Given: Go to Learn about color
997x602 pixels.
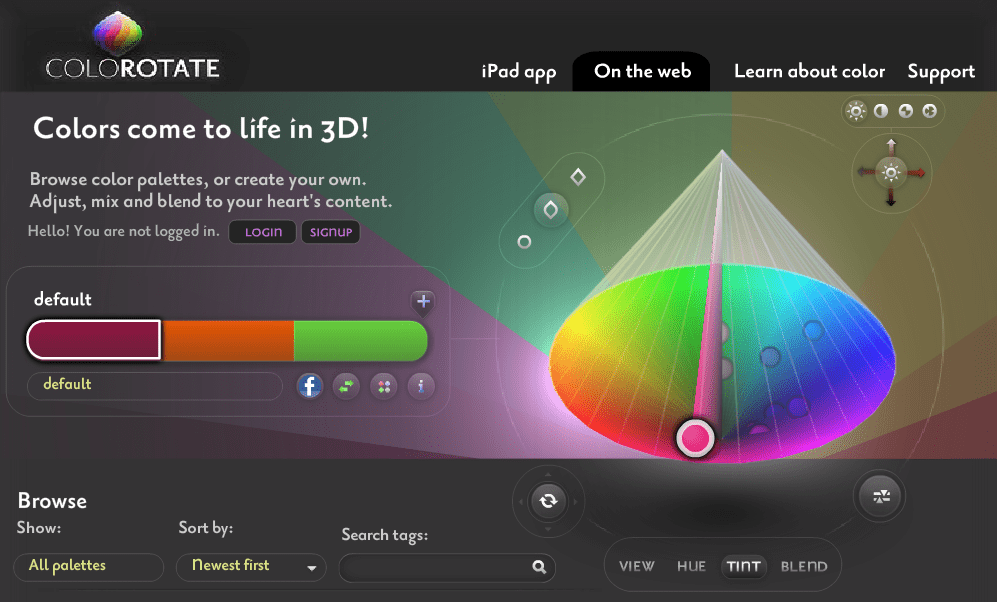Looking at the screenshot, I should (x=809, y=71).
